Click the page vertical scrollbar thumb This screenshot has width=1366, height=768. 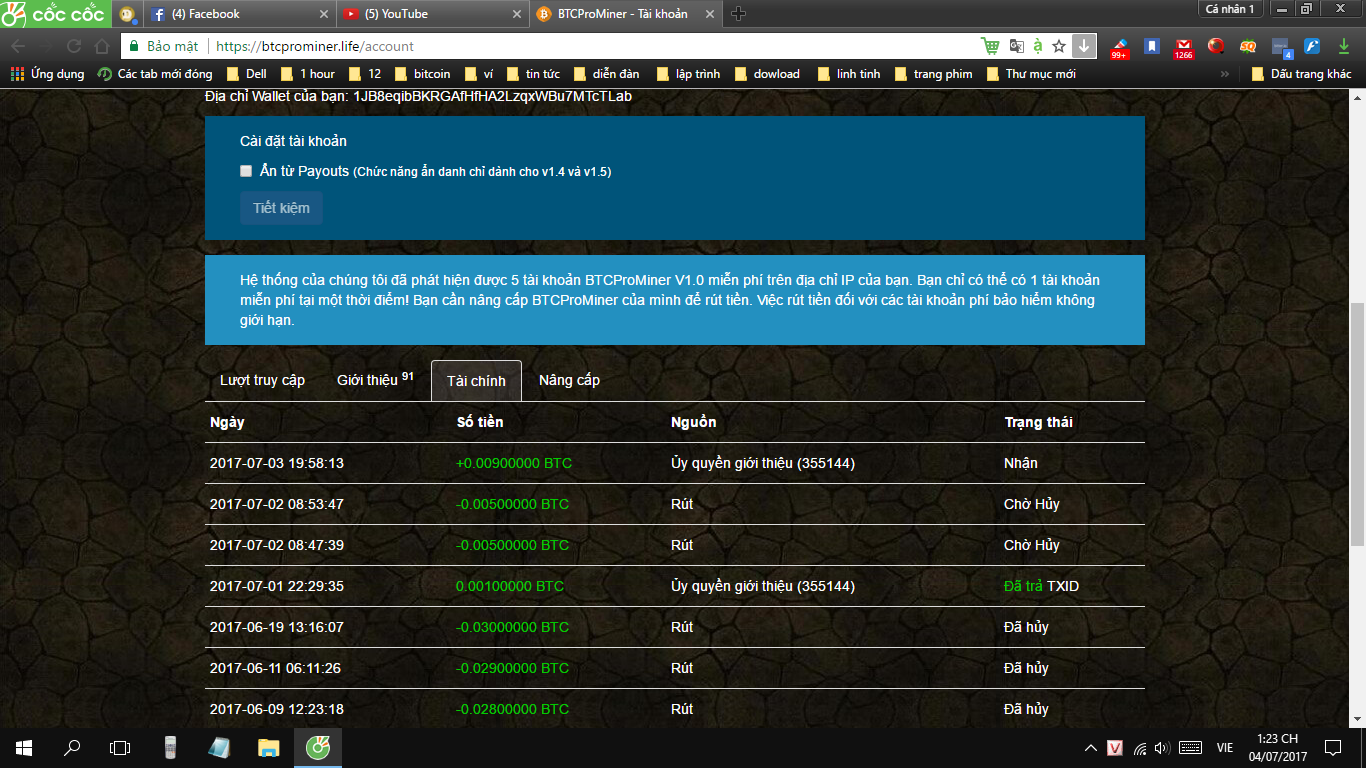click(1357, 425)
